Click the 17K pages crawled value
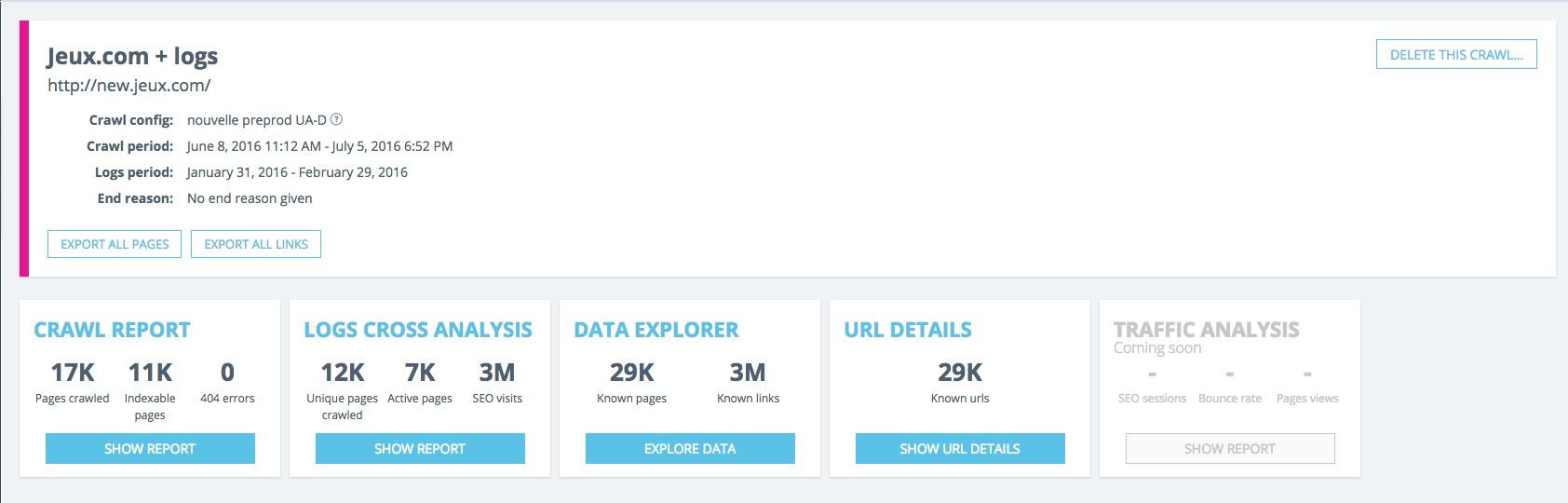The image size is (1568, 503). pos(73,373)
